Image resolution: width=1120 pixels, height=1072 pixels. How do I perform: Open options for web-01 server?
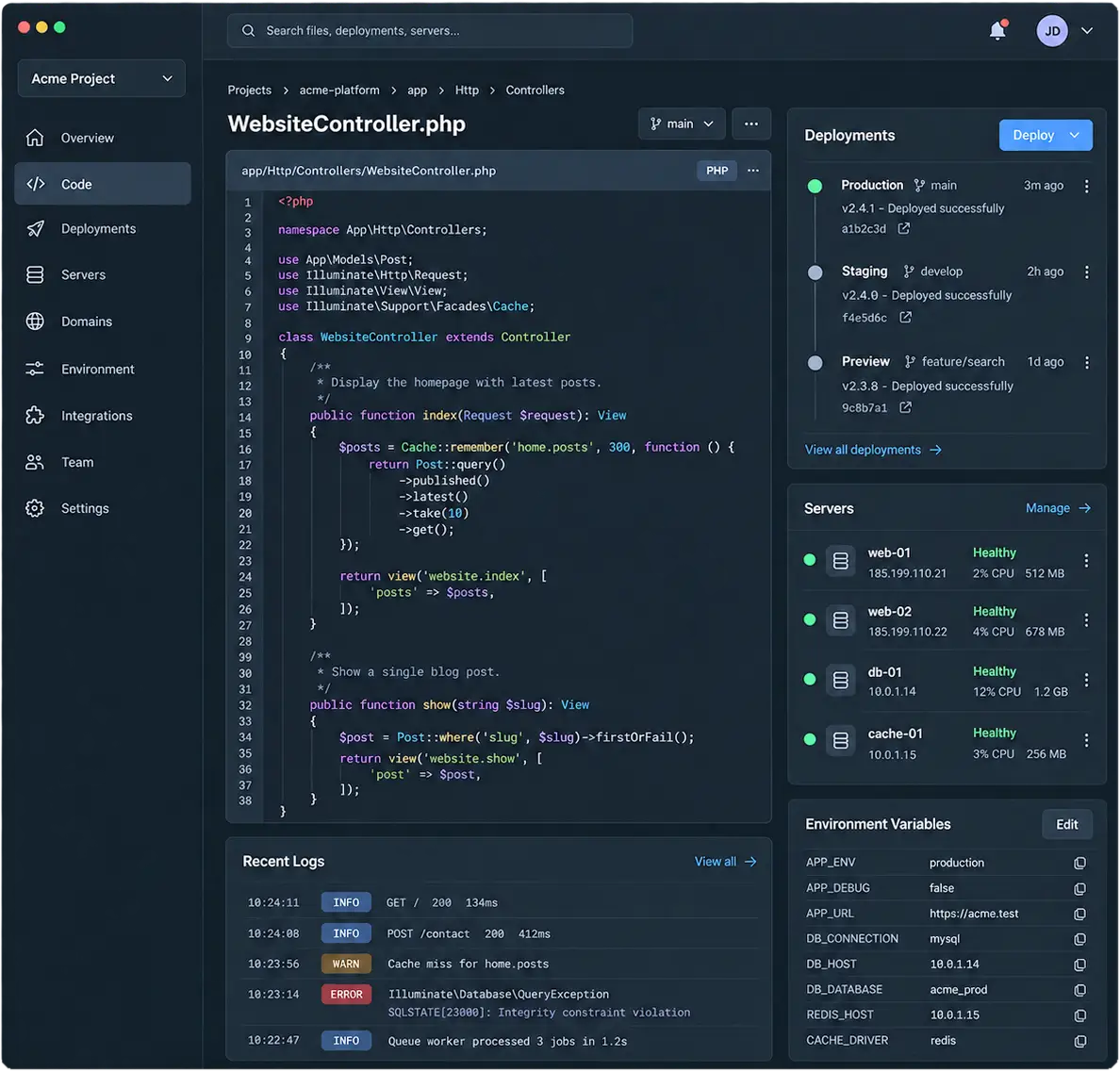1086,561
